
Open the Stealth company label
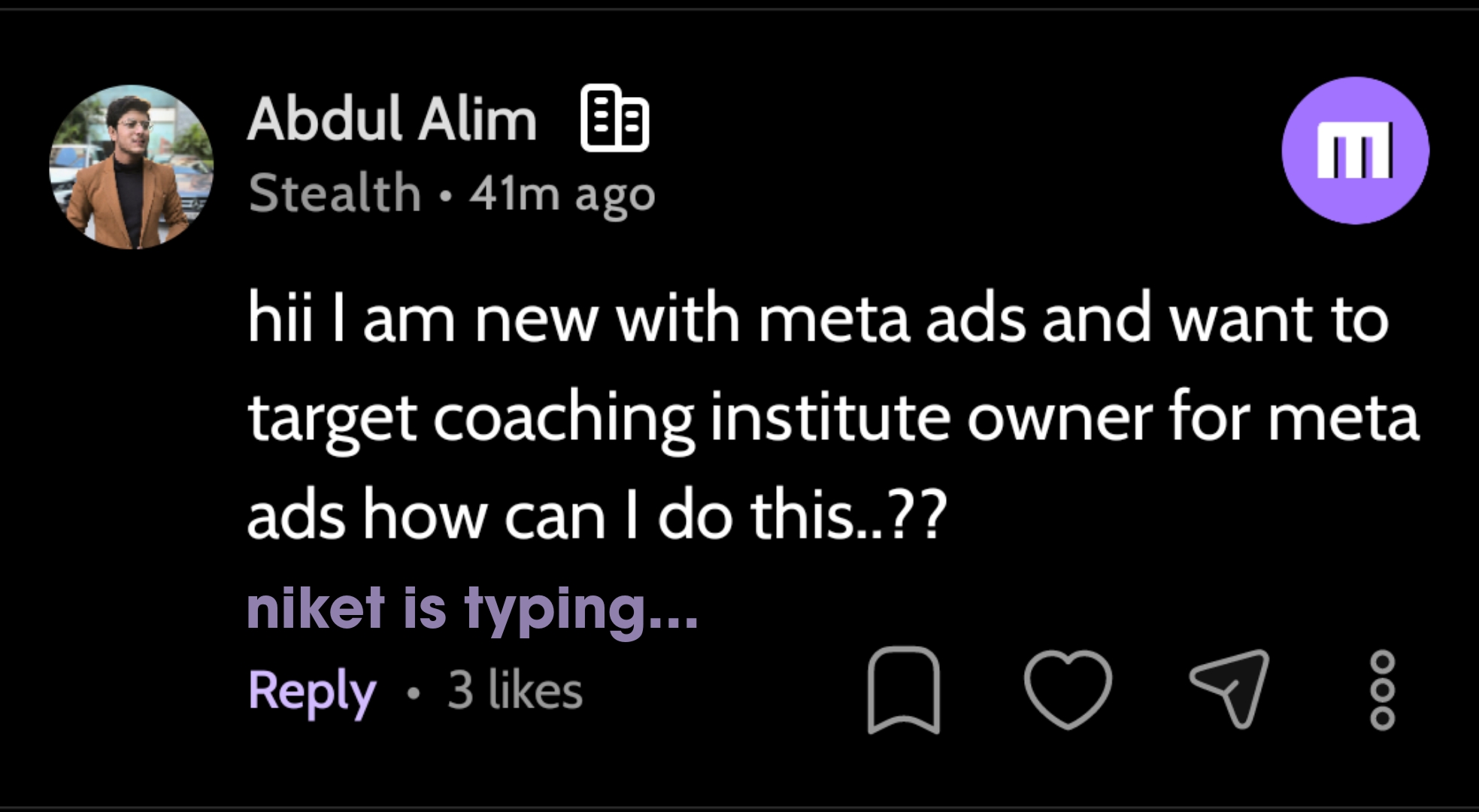click(x=335, y=193)
